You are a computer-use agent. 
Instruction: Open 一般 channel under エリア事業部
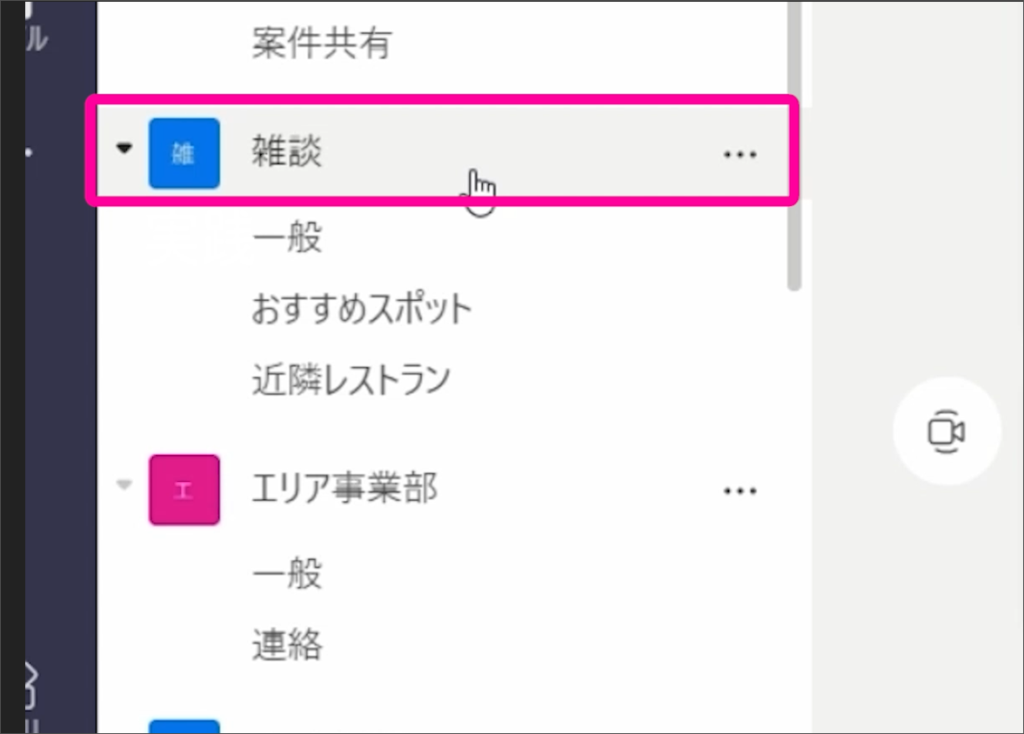(287, 573)
